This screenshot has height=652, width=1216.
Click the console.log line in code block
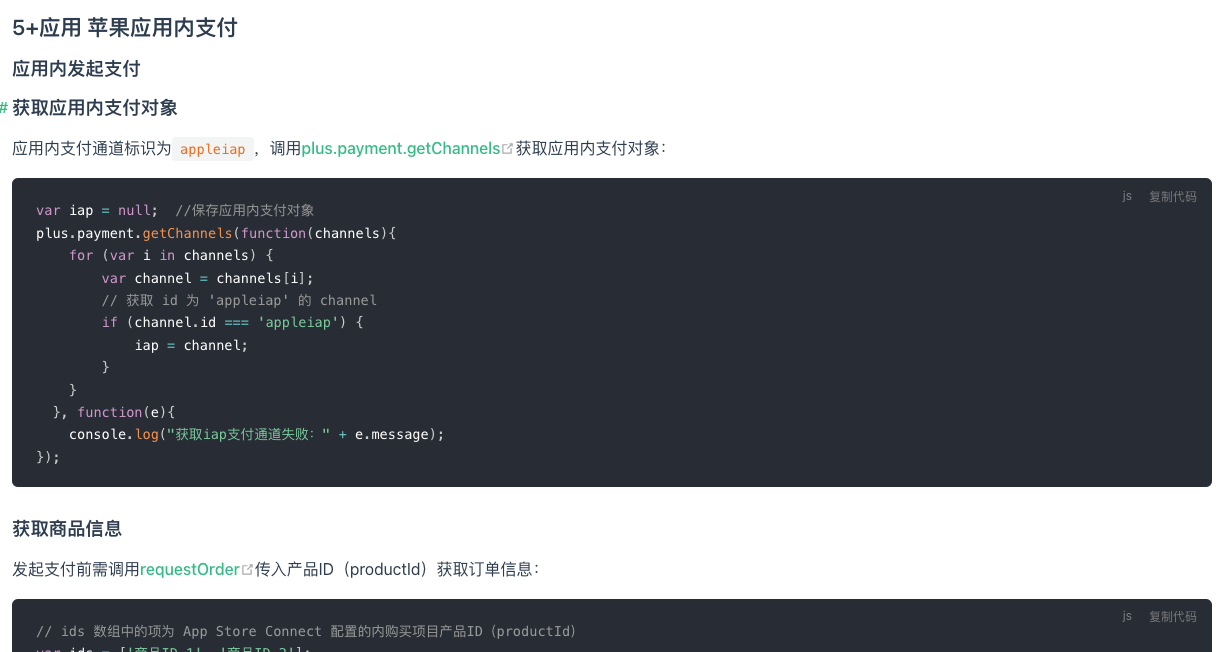pos(256,434)
